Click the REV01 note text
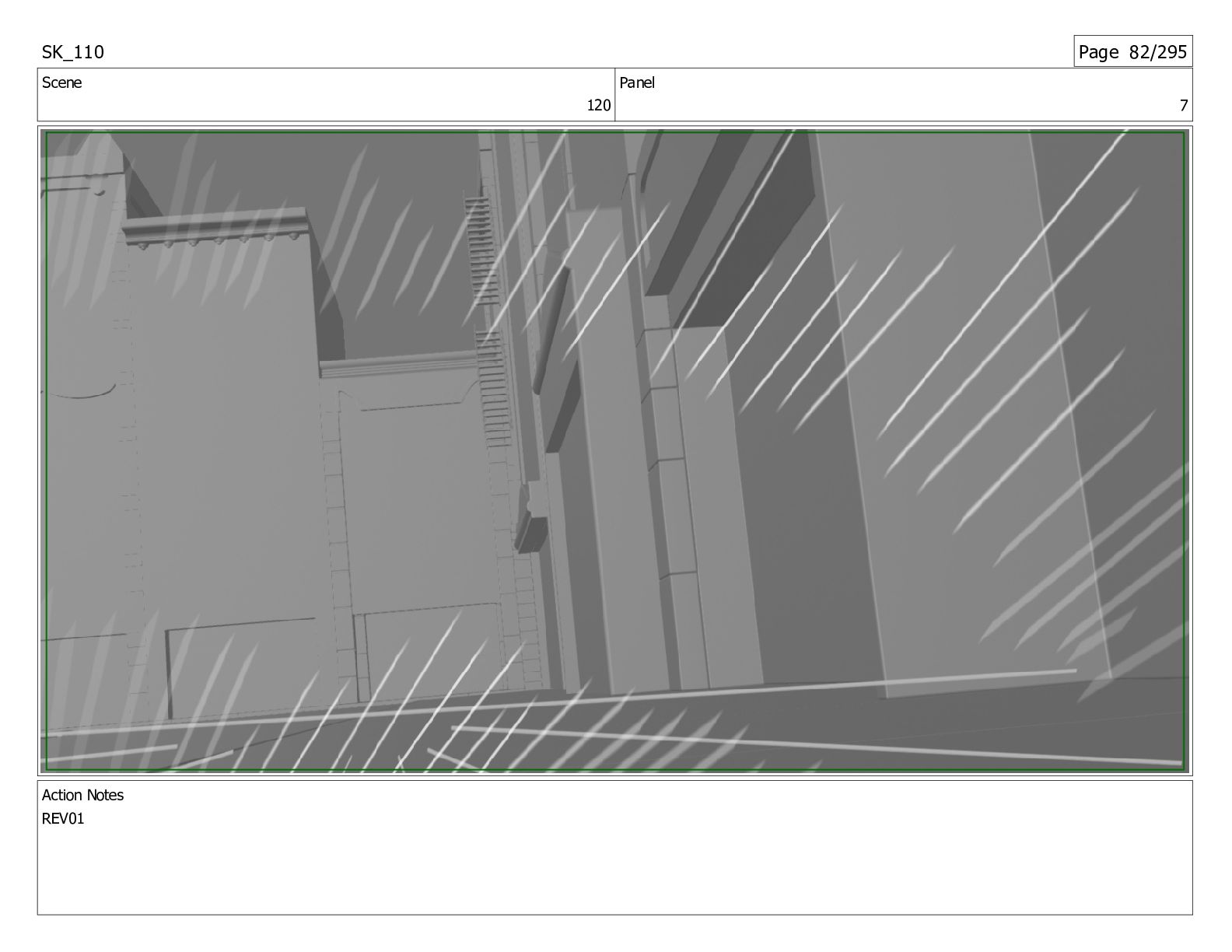The image size is (1232, 952). (62, 818)
